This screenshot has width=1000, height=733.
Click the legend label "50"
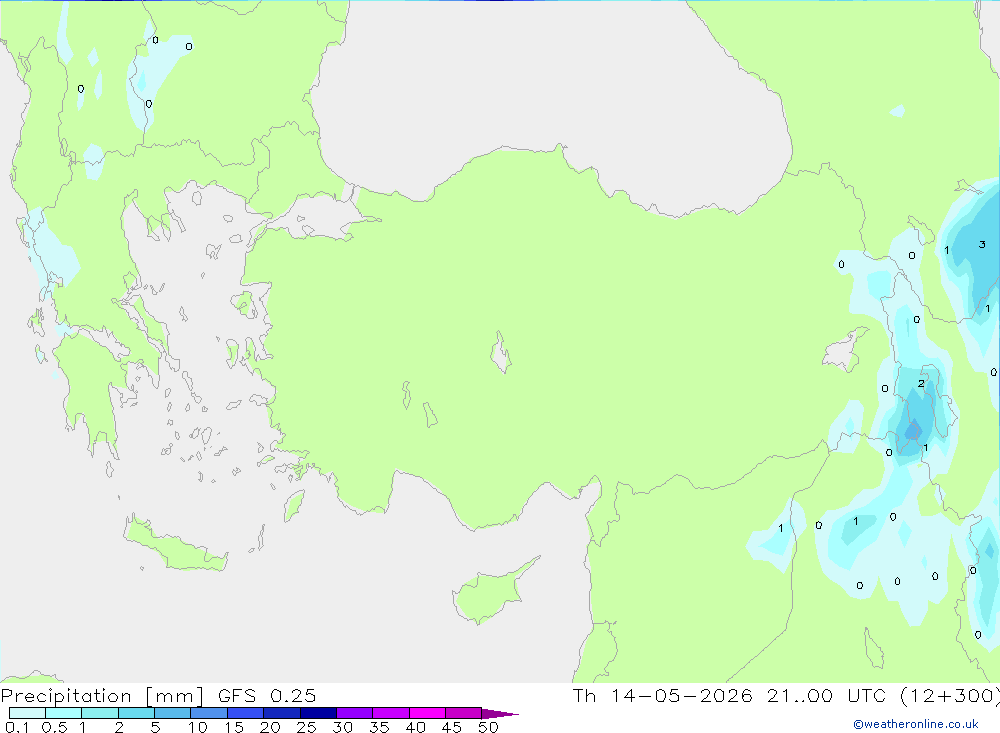[x=489, y=727]
